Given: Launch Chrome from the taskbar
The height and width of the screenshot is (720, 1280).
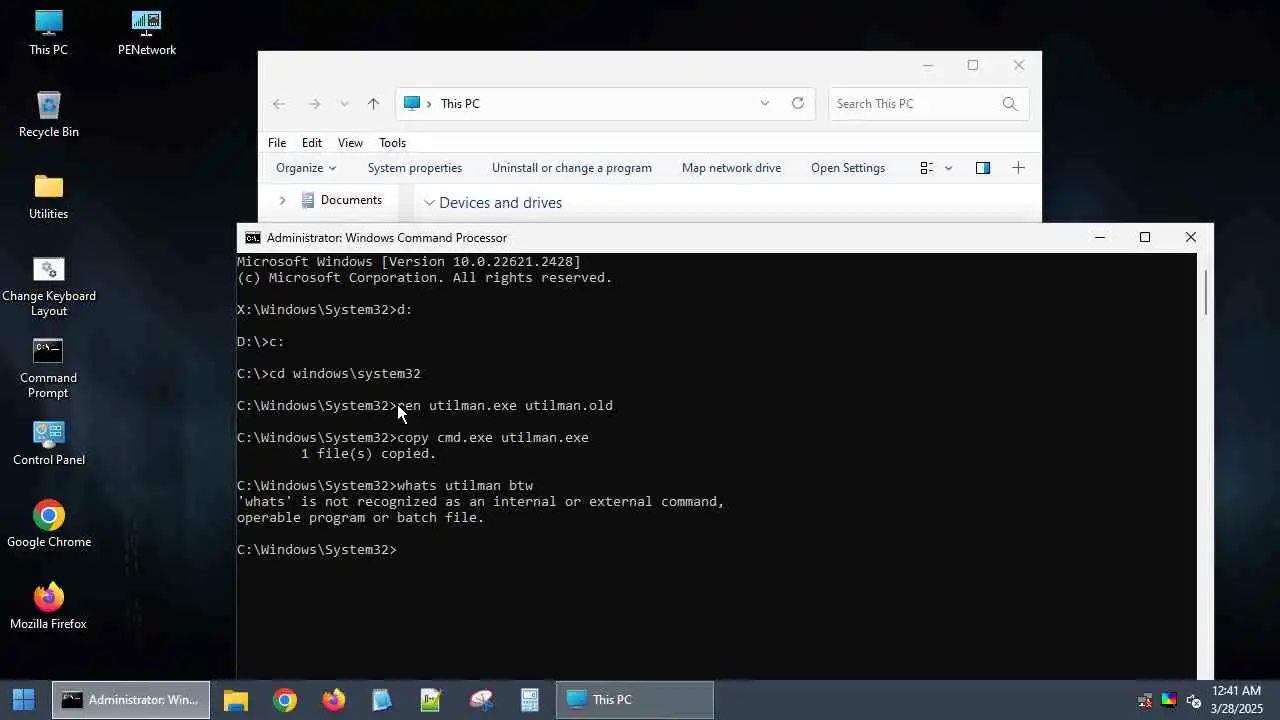Looking at the screenshot, I should 285,700.
